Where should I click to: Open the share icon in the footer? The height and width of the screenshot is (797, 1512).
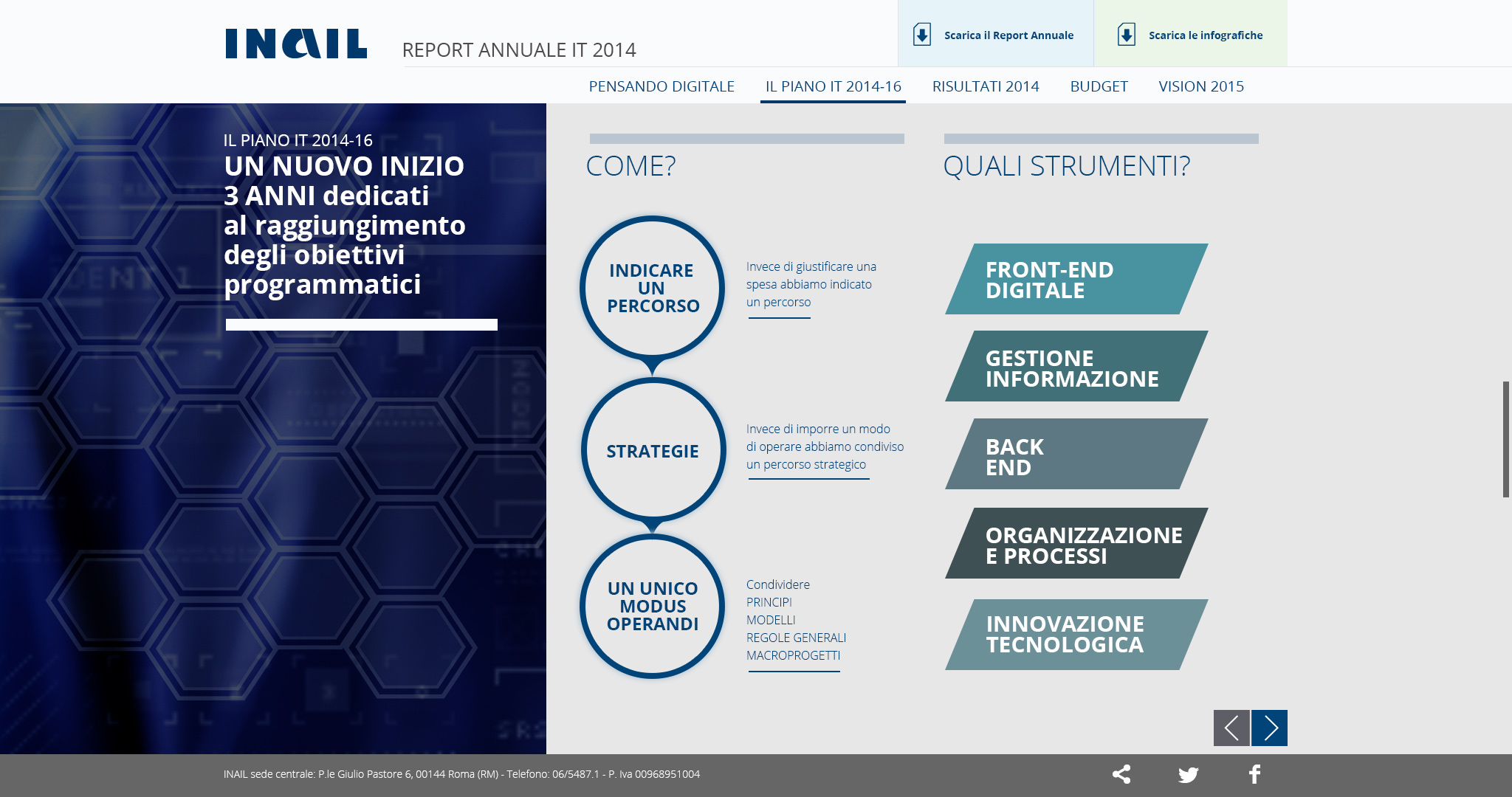[x=1121, y=774]
